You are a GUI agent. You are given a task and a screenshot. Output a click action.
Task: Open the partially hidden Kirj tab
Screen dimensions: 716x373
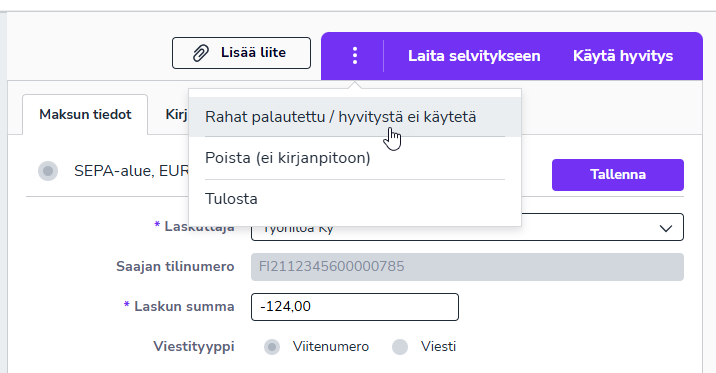click(x=176, y=114)
